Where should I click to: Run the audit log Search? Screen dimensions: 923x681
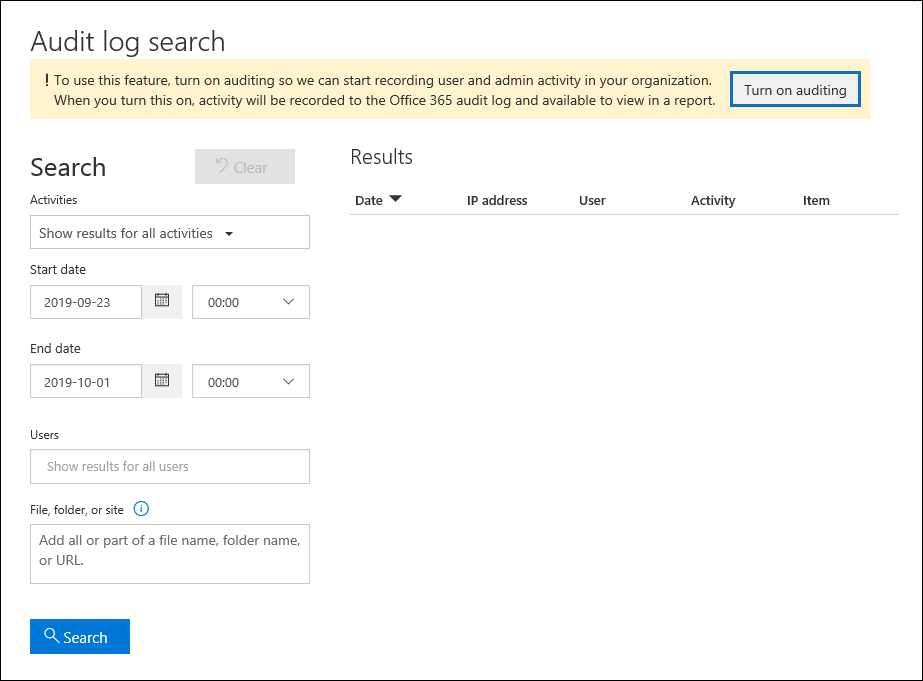(79, 636)
